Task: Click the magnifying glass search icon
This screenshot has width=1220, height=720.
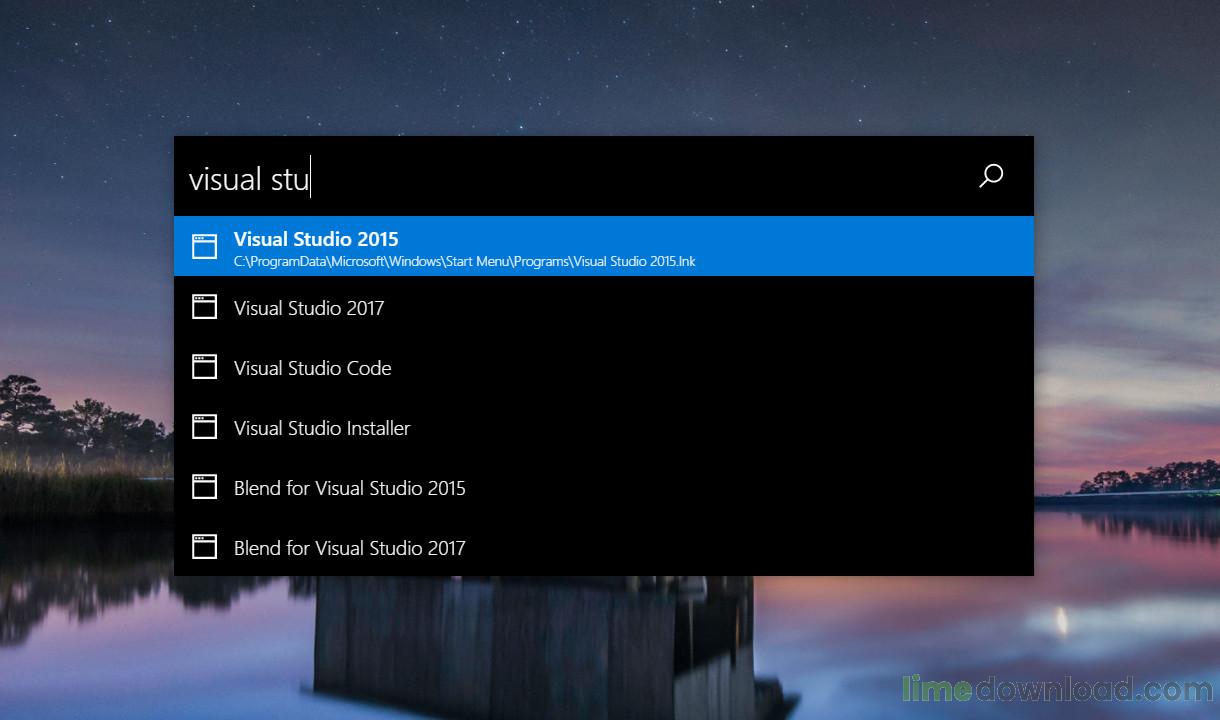Action: pos(990,177)
